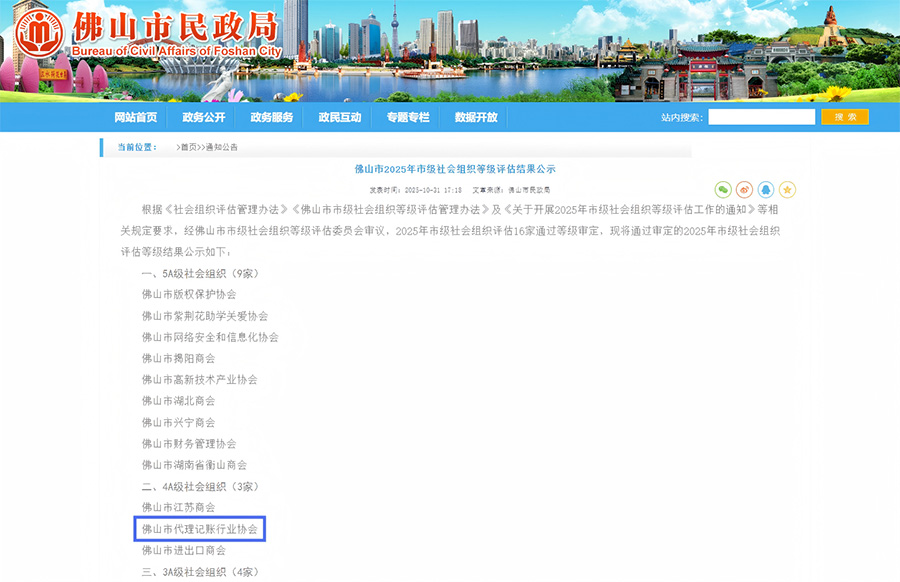Click the 佛山市版权保护协会 list entry
Screen dimensions: 900x582
pyautogui.click(x=189, y=294)
